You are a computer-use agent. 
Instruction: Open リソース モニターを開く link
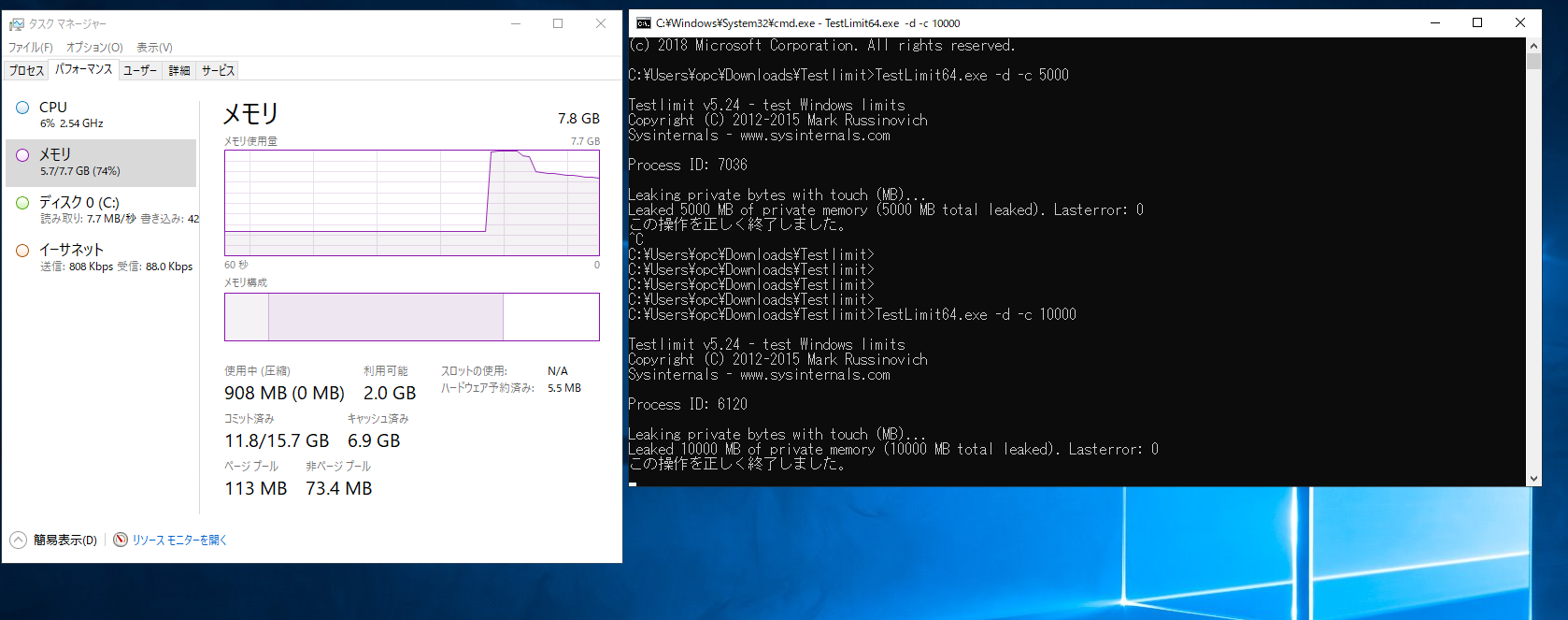(179, 540)
